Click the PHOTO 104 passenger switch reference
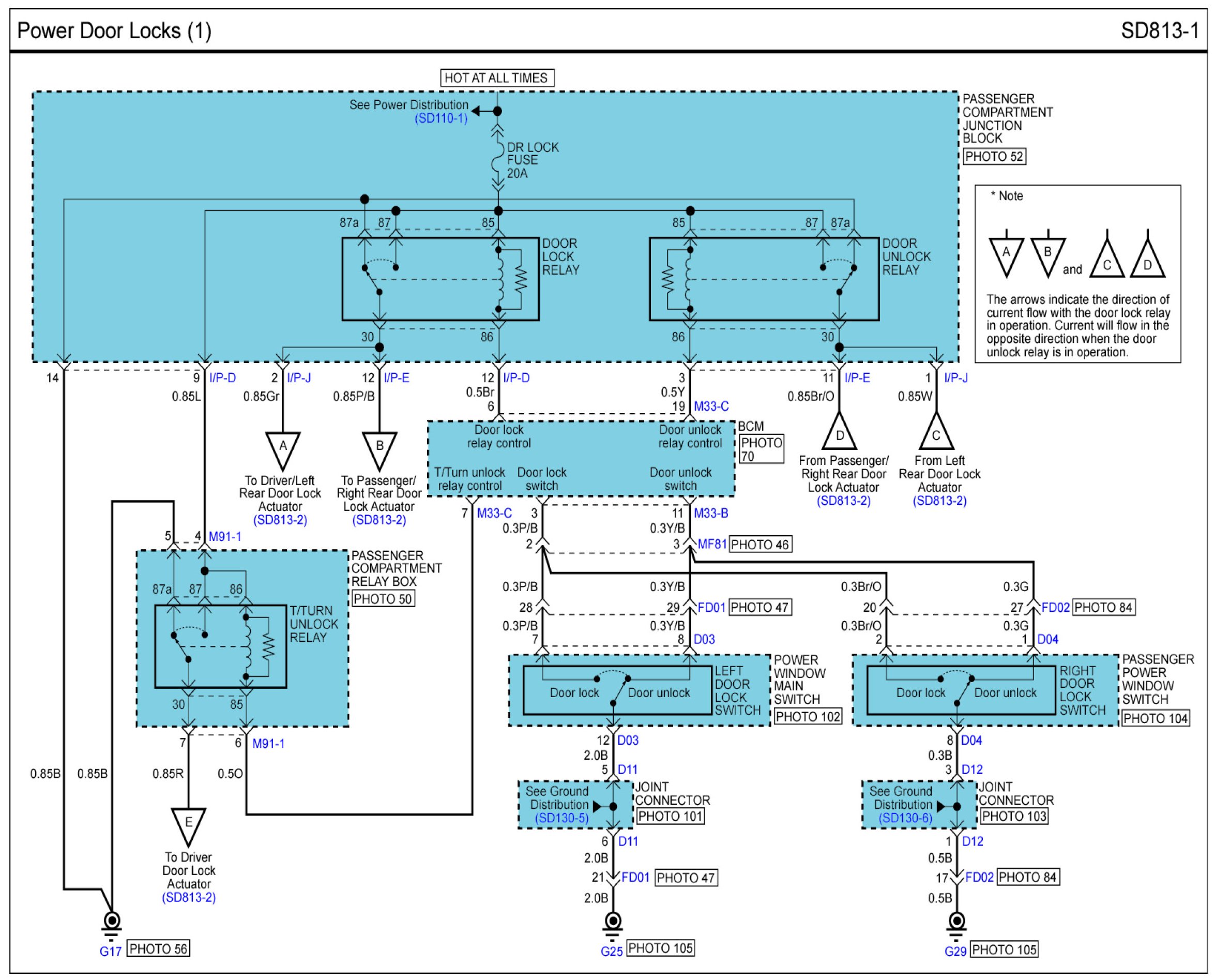The height and width of the screenshot is (980, 1215). 1155,719
